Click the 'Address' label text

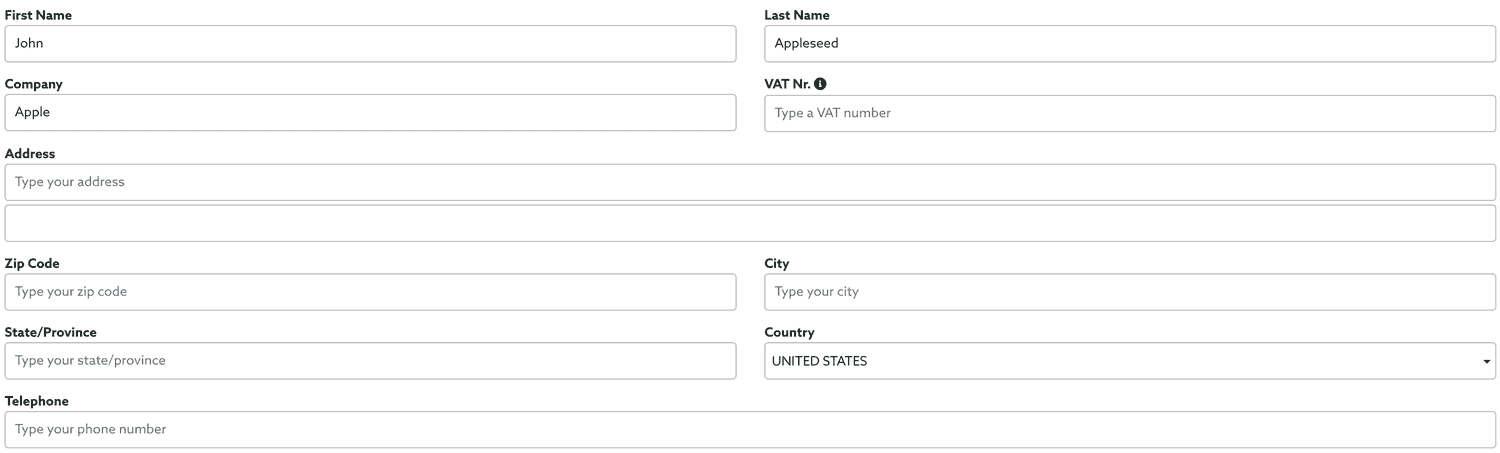click(30, 154)
